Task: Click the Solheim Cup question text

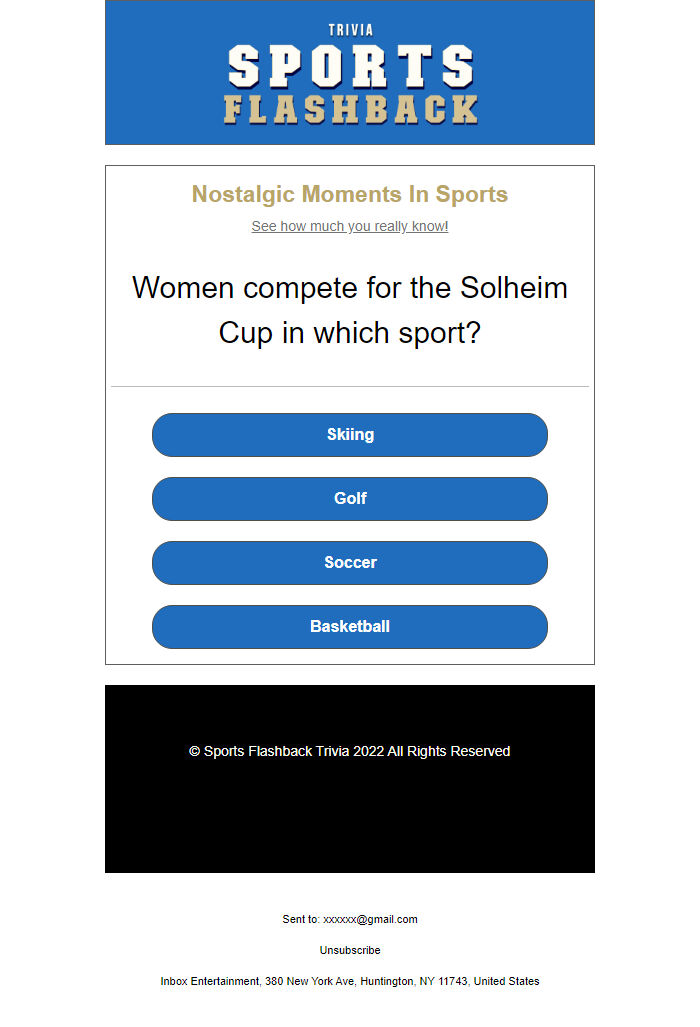Action: (x=350, y=310)
